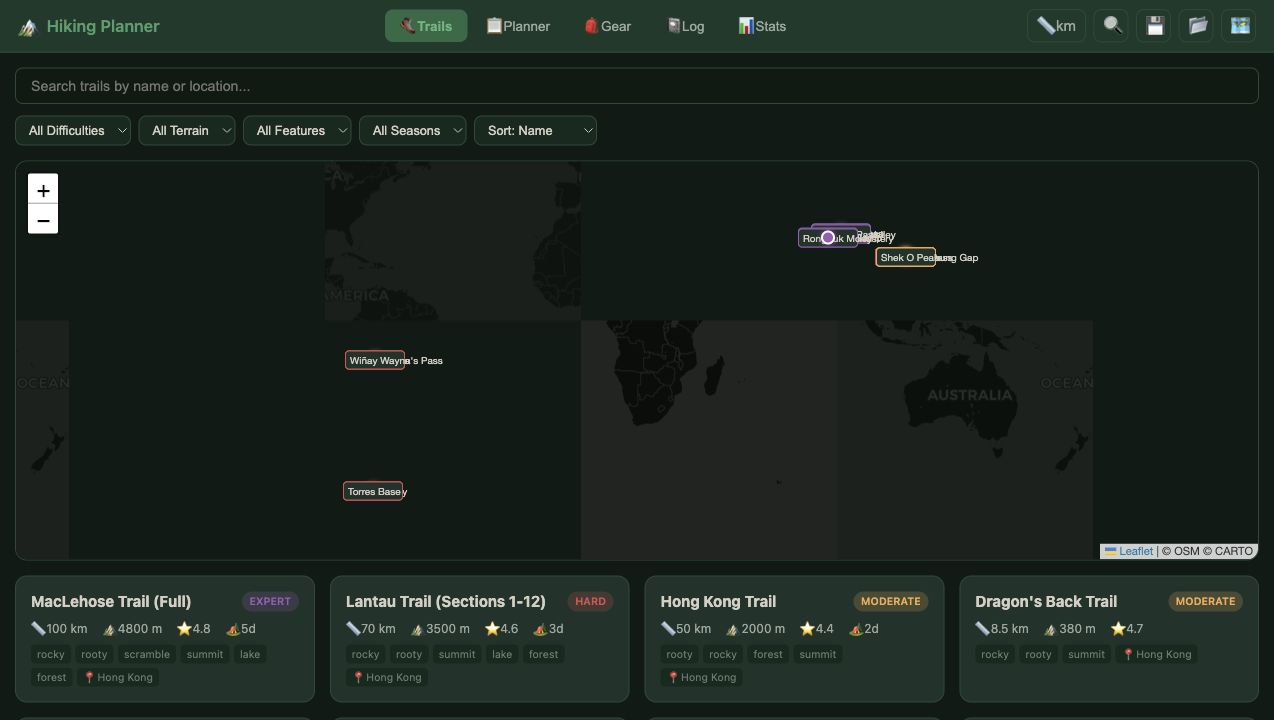
Task: Click the 5d duration on MacLehose card
Action: click(241, 629)
